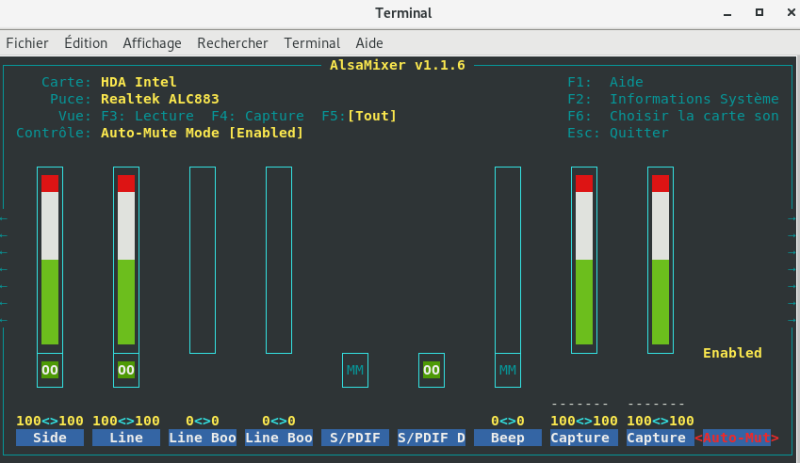This screenshot has width=800, height=463.
Task: Open the Édition menu
Action: click(86, 43)
